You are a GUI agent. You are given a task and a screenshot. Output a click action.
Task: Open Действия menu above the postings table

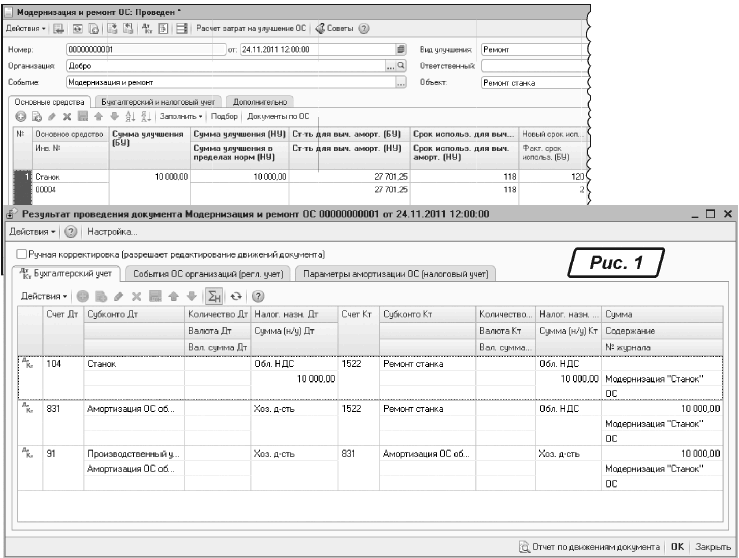point(44,297)
